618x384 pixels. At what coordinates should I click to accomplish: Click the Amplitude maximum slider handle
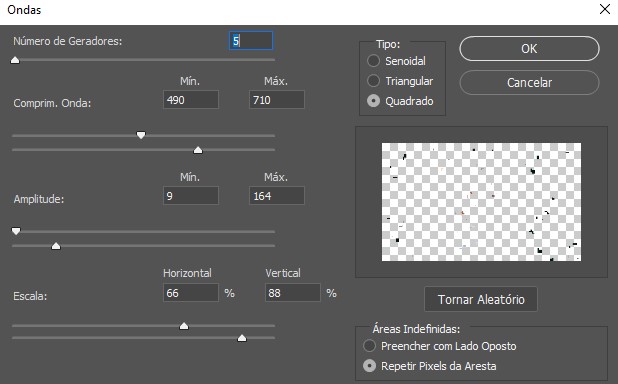56,246
